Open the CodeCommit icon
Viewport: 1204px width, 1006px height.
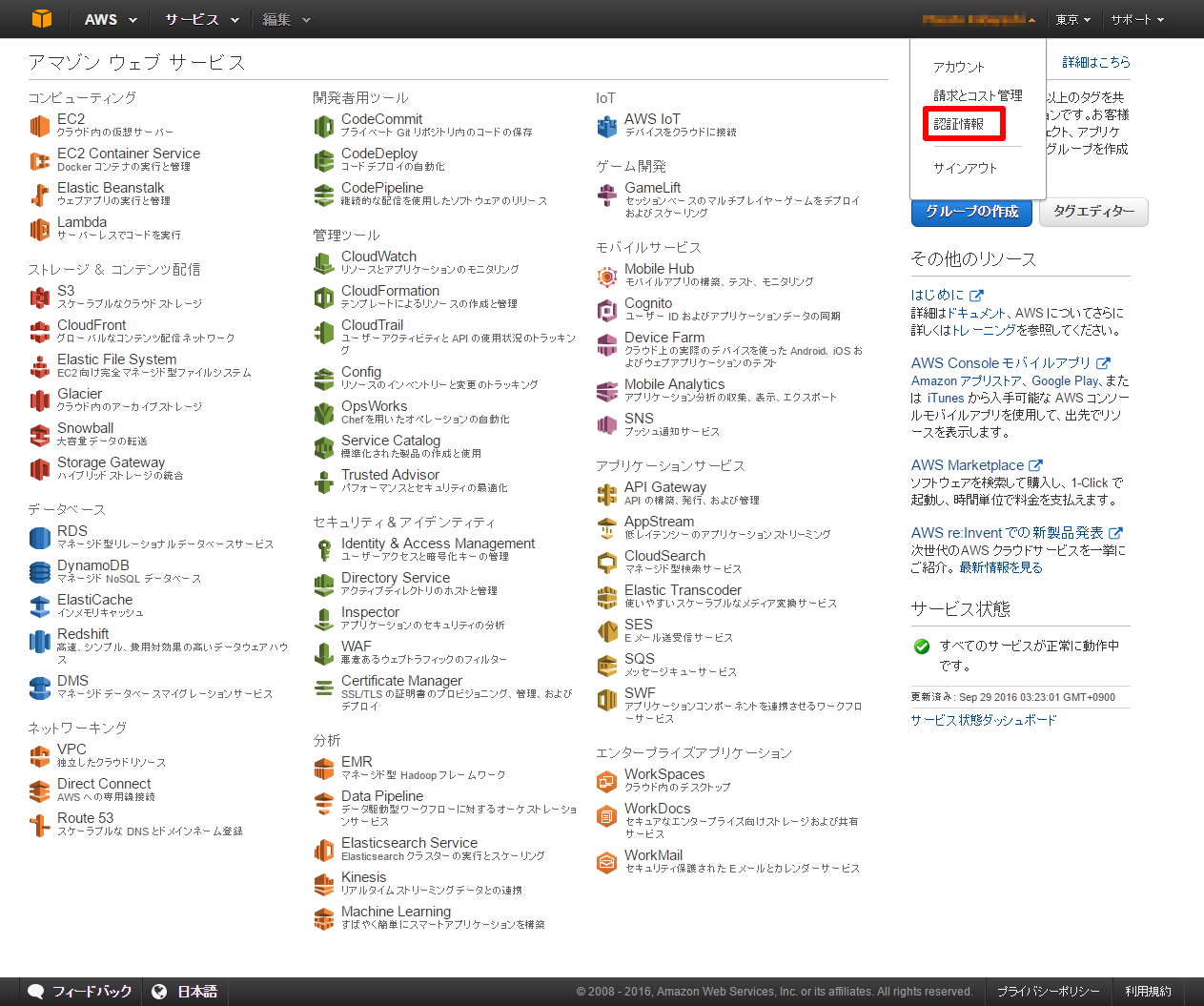pos(323,126)
